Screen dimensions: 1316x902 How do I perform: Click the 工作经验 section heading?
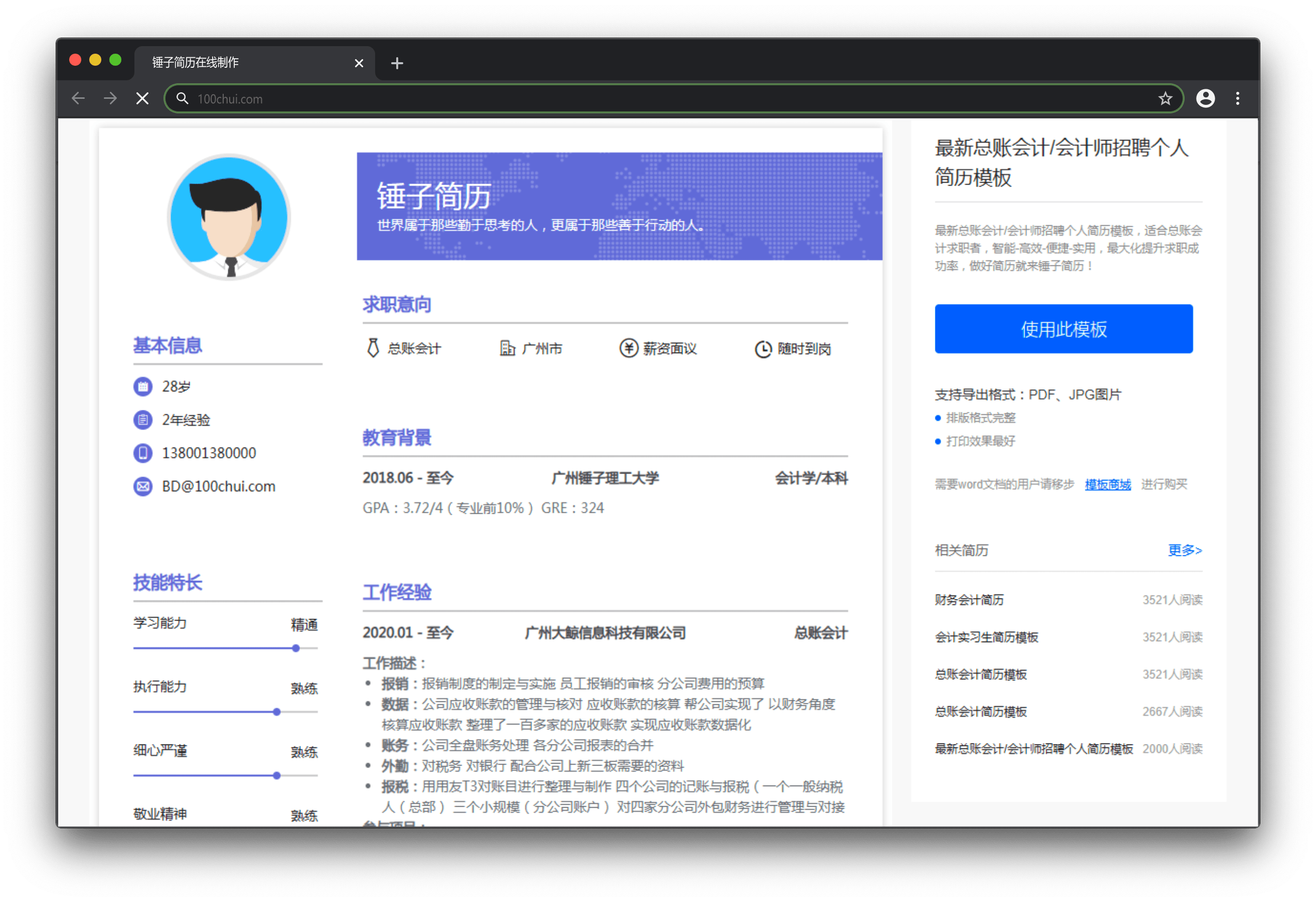click(x=396, y=592)
